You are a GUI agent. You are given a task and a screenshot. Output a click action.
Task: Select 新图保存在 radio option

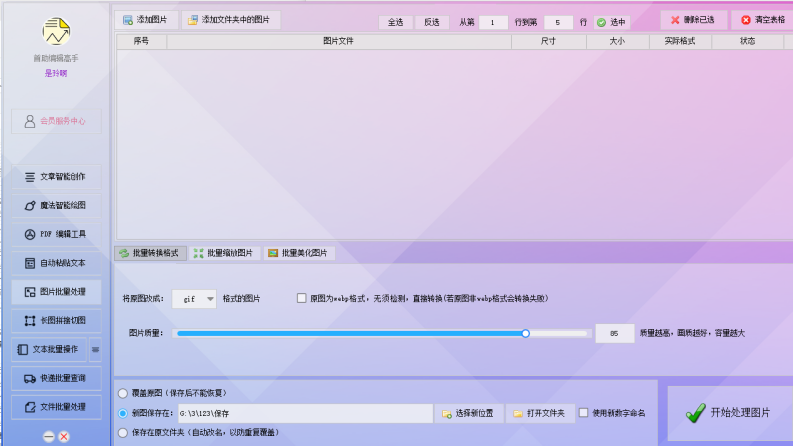(x=123, y=413)
